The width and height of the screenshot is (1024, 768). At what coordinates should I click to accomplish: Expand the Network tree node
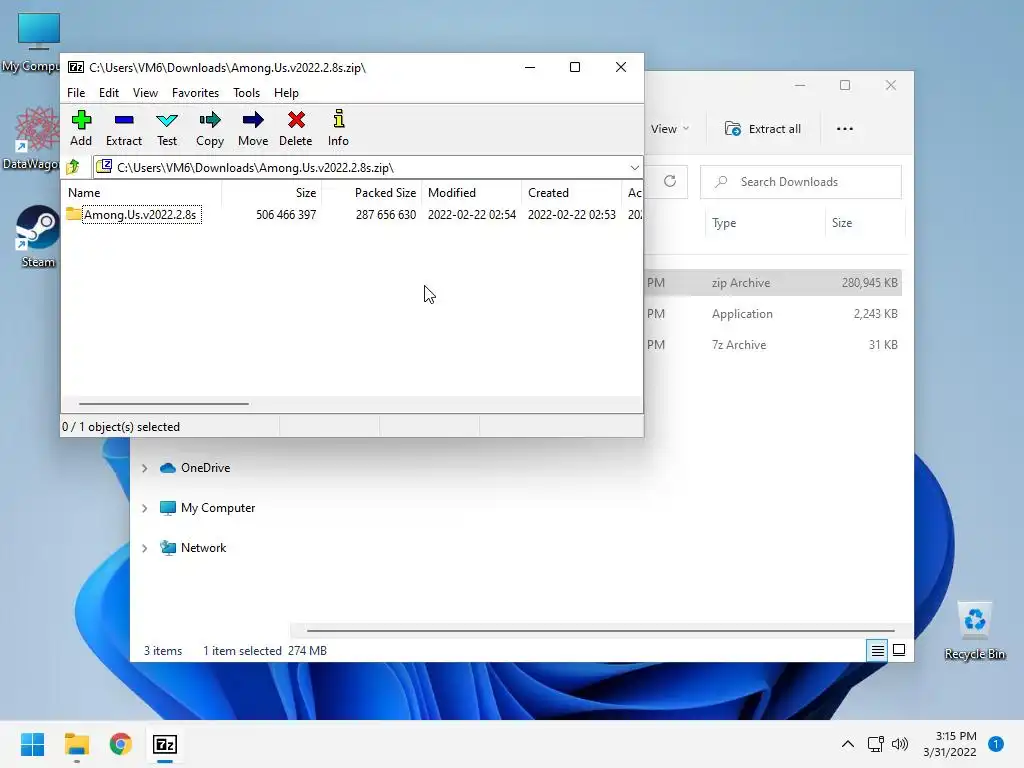coord(144,548)
